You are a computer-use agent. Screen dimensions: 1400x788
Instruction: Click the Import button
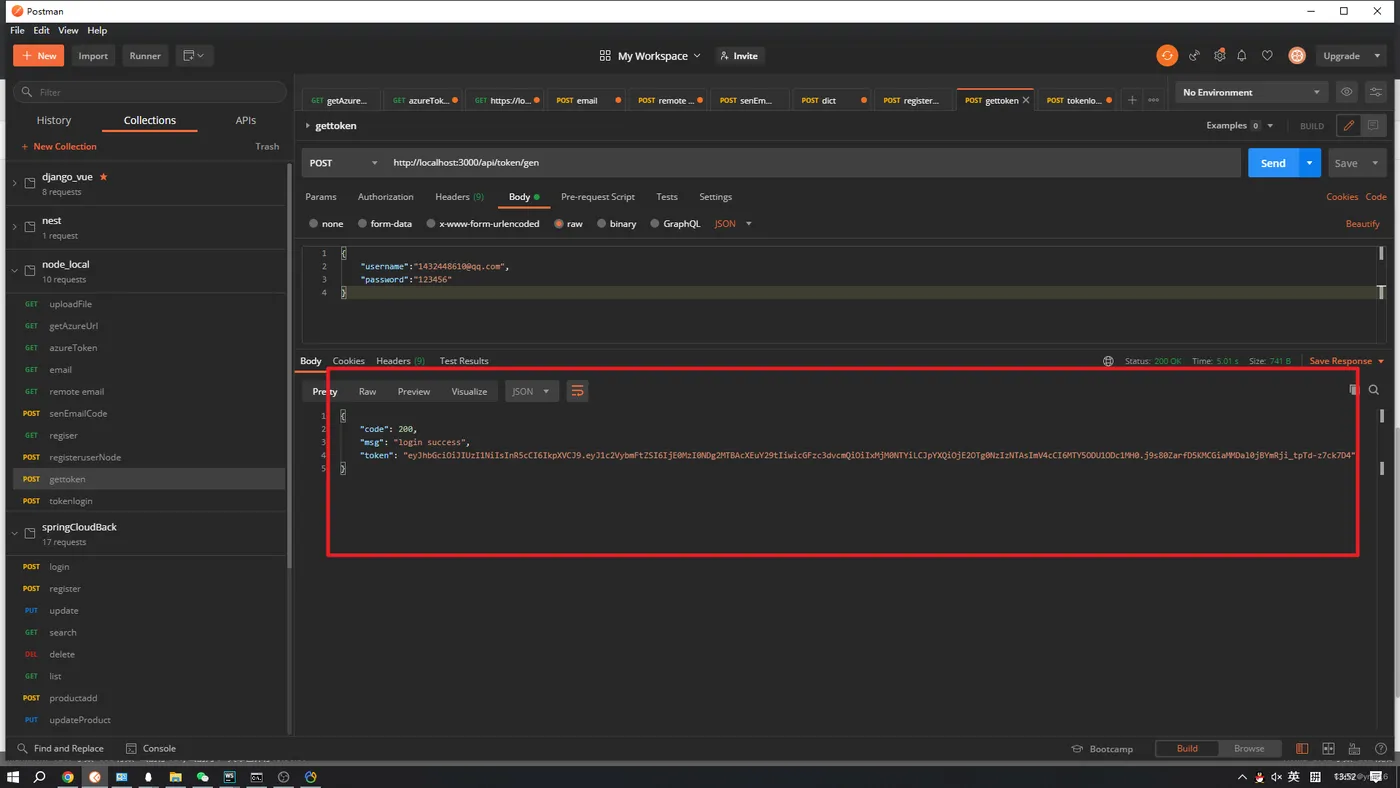(x=93, y=56)
